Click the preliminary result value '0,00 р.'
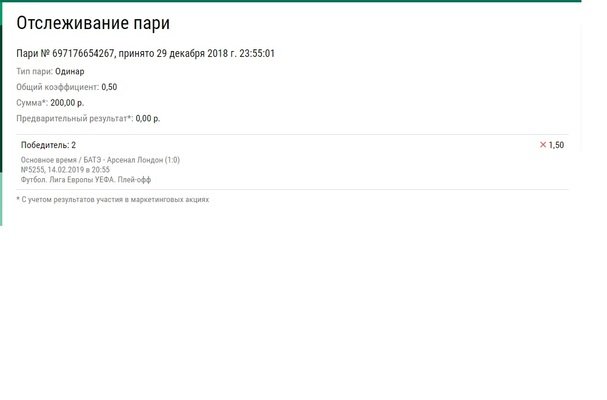 [x=148, y=118]
